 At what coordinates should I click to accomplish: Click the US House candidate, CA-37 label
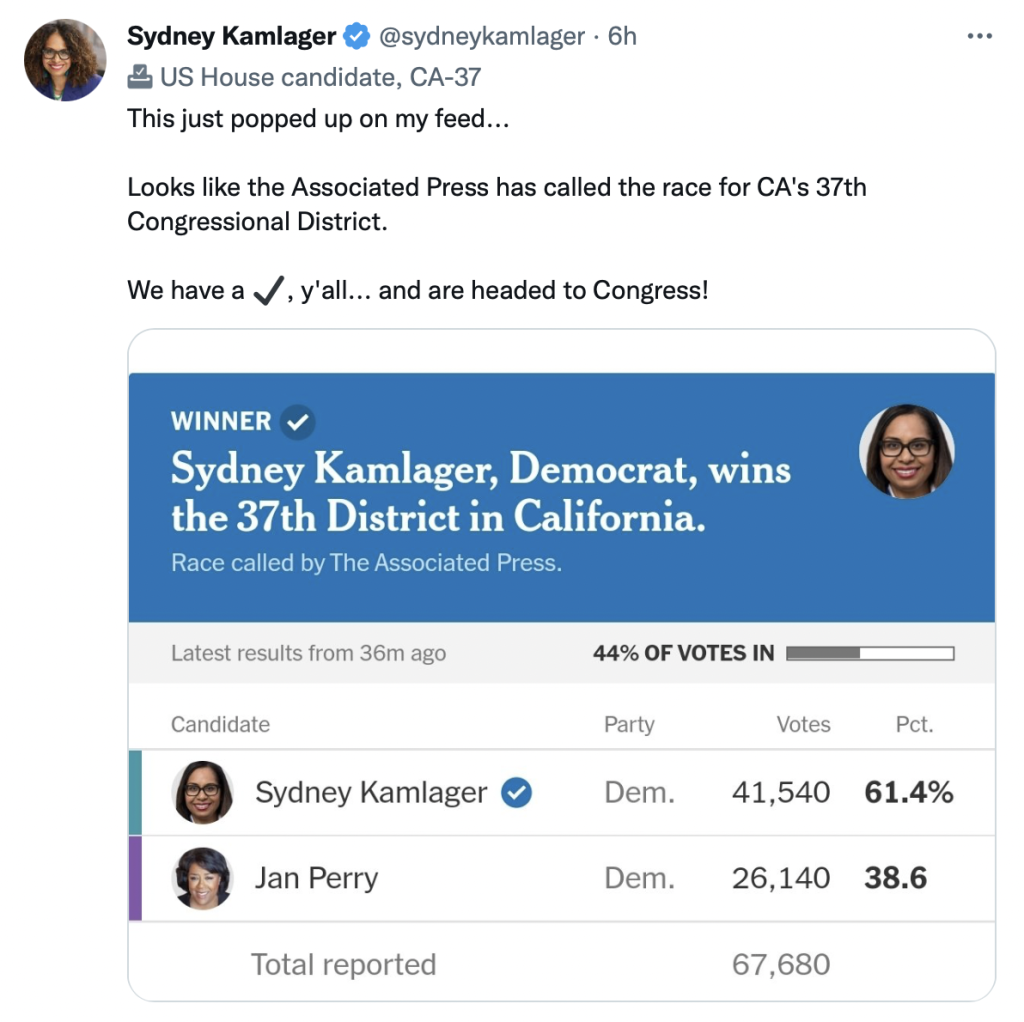320,77
